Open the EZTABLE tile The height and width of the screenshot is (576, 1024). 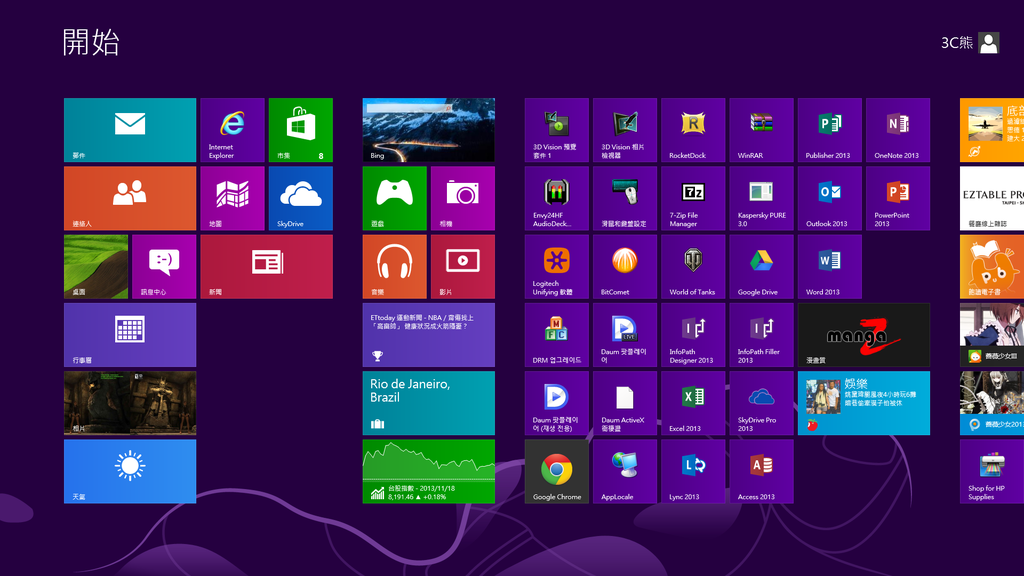[992, 199]
